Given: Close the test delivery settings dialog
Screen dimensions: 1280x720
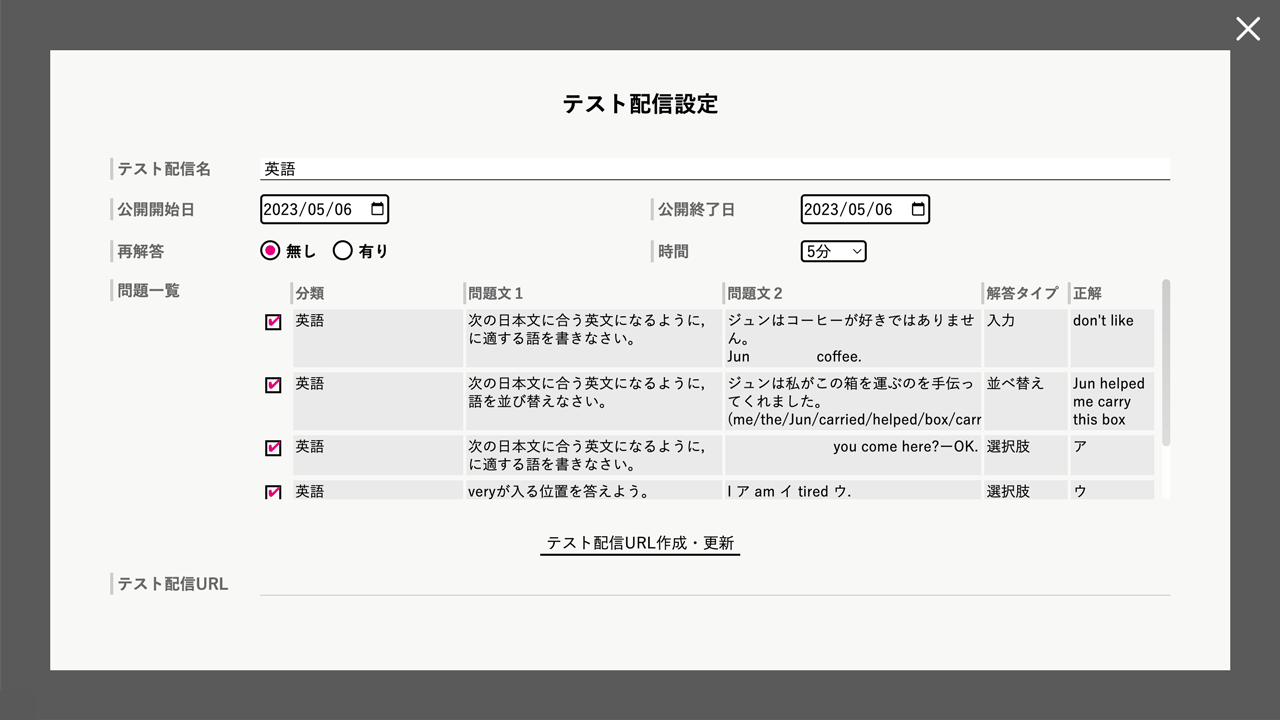Looking at the screenshot, I should pyautogui.click(x=1247, y=29).
